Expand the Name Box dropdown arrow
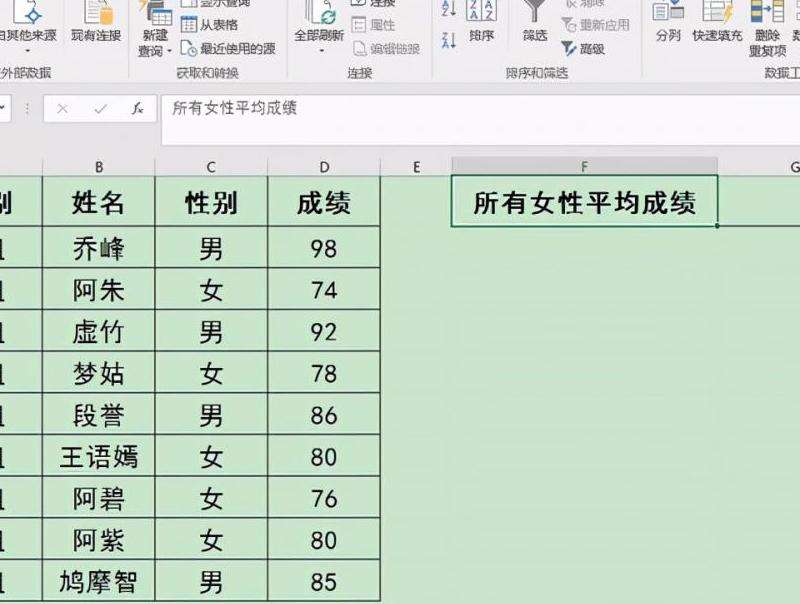The width and height of the screenshot is (800, 604). point(3,108)
